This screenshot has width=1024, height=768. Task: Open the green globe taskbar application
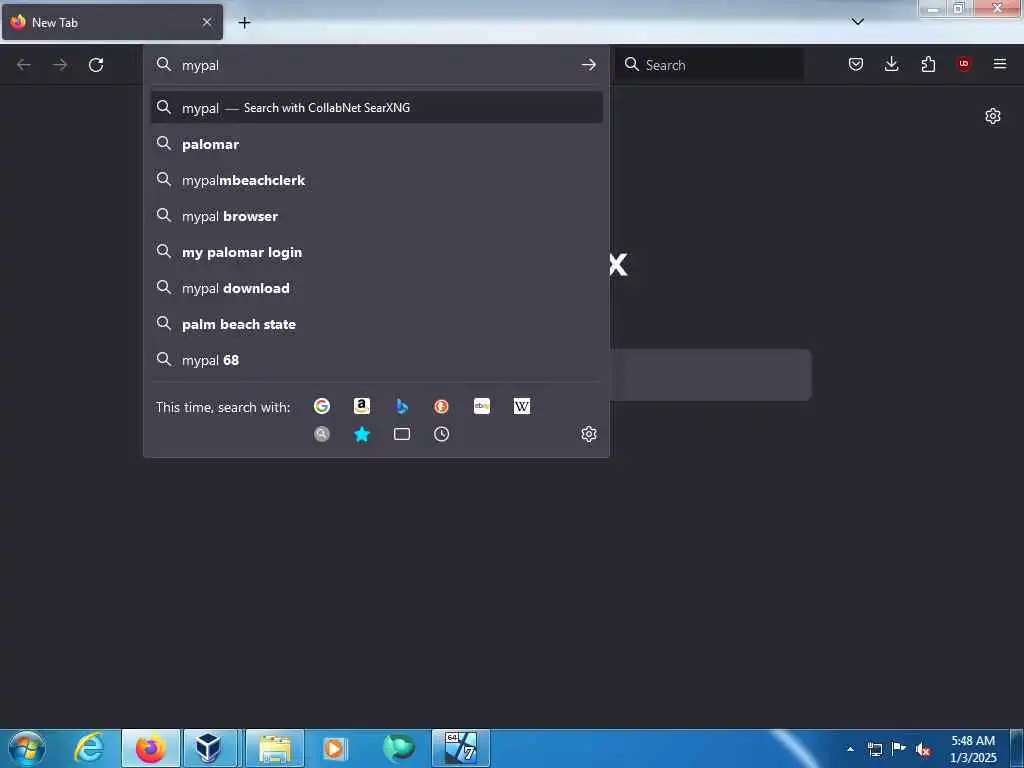coord(398,748)
